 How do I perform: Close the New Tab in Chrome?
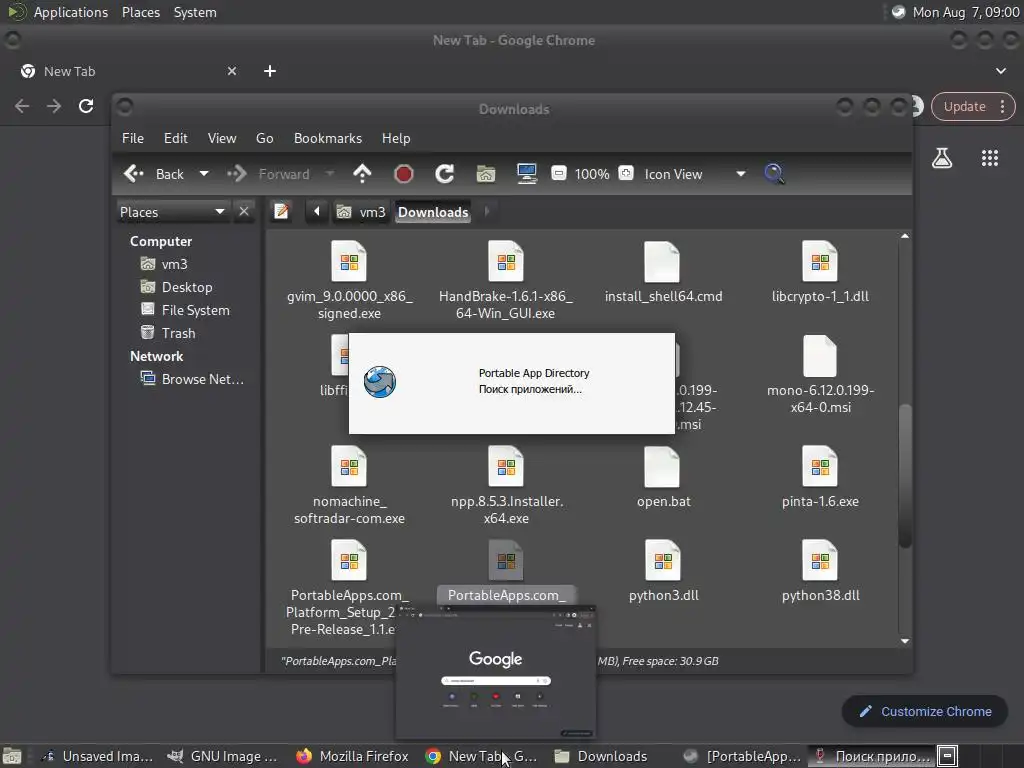point(232,71)
